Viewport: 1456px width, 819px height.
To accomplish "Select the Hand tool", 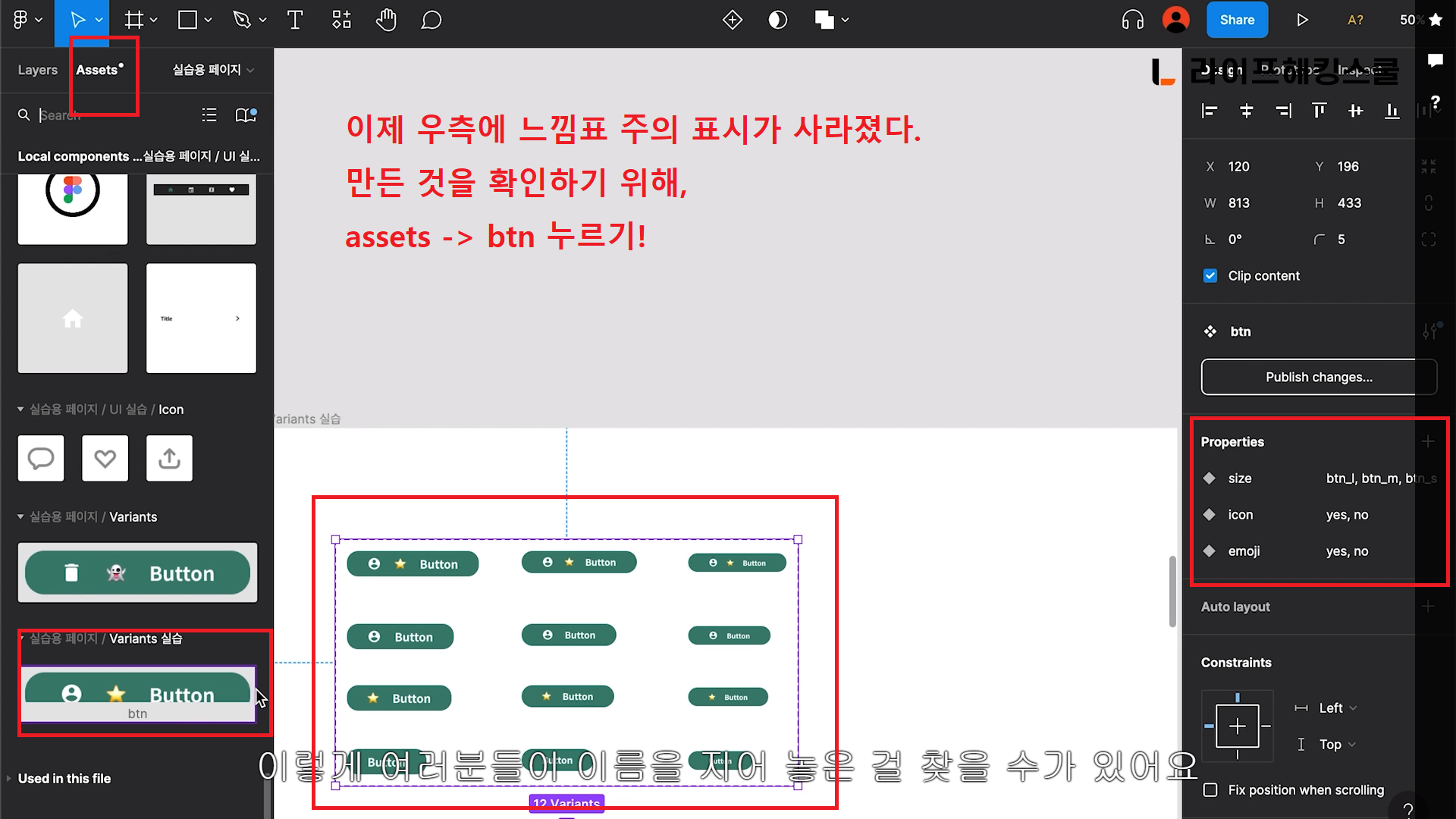I will 386,20.
